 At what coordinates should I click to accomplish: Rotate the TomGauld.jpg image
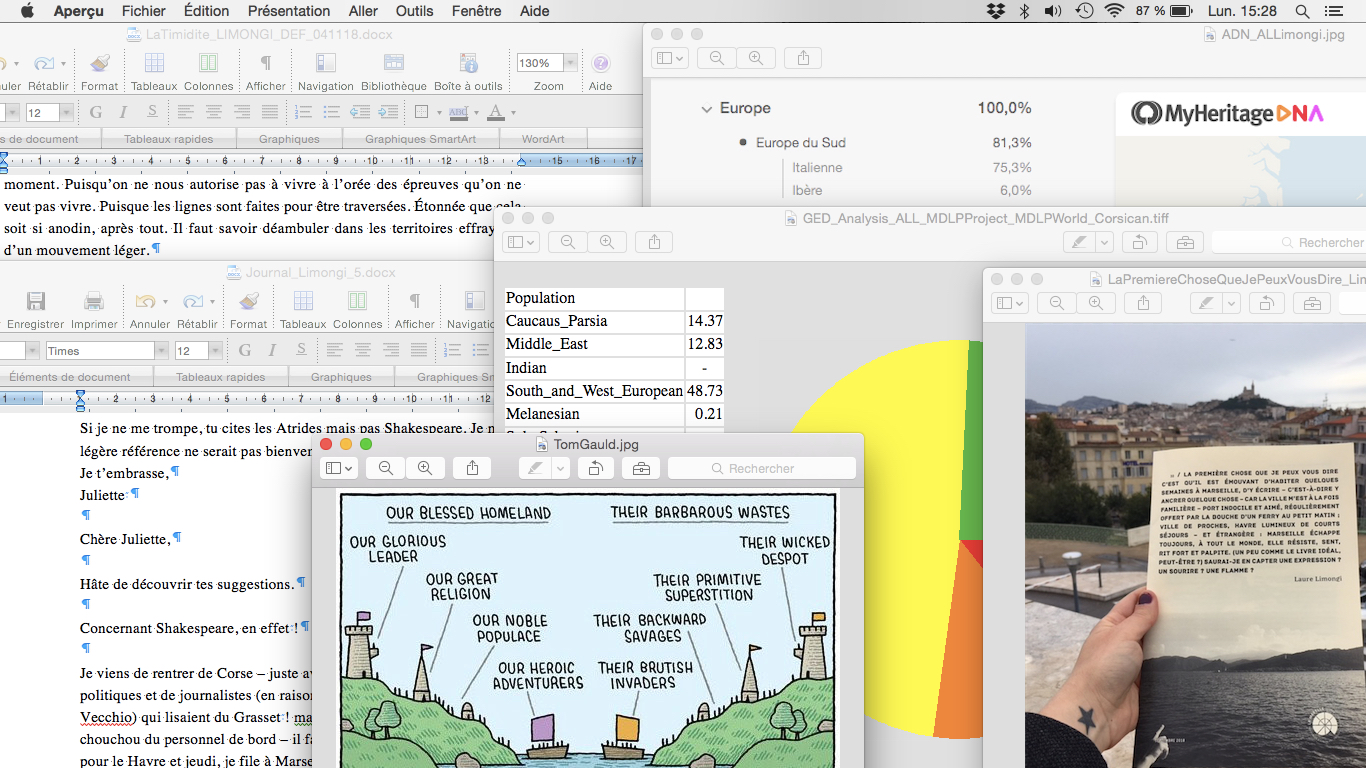point(595,468)
